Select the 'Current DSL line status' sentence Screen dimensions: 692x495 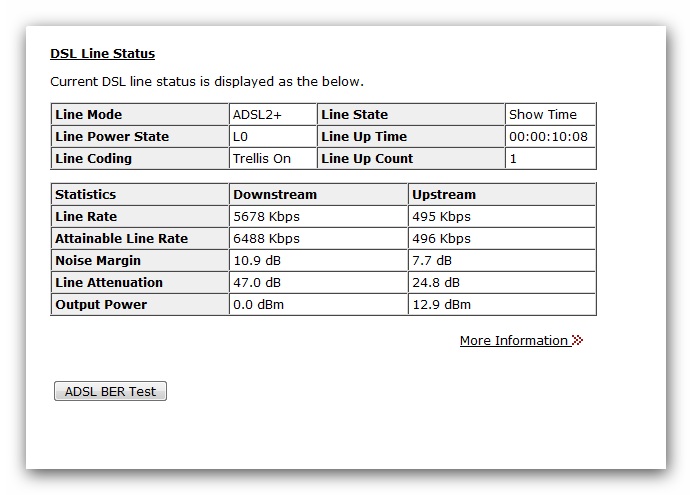pyautogui.click(x=207, y=82)
